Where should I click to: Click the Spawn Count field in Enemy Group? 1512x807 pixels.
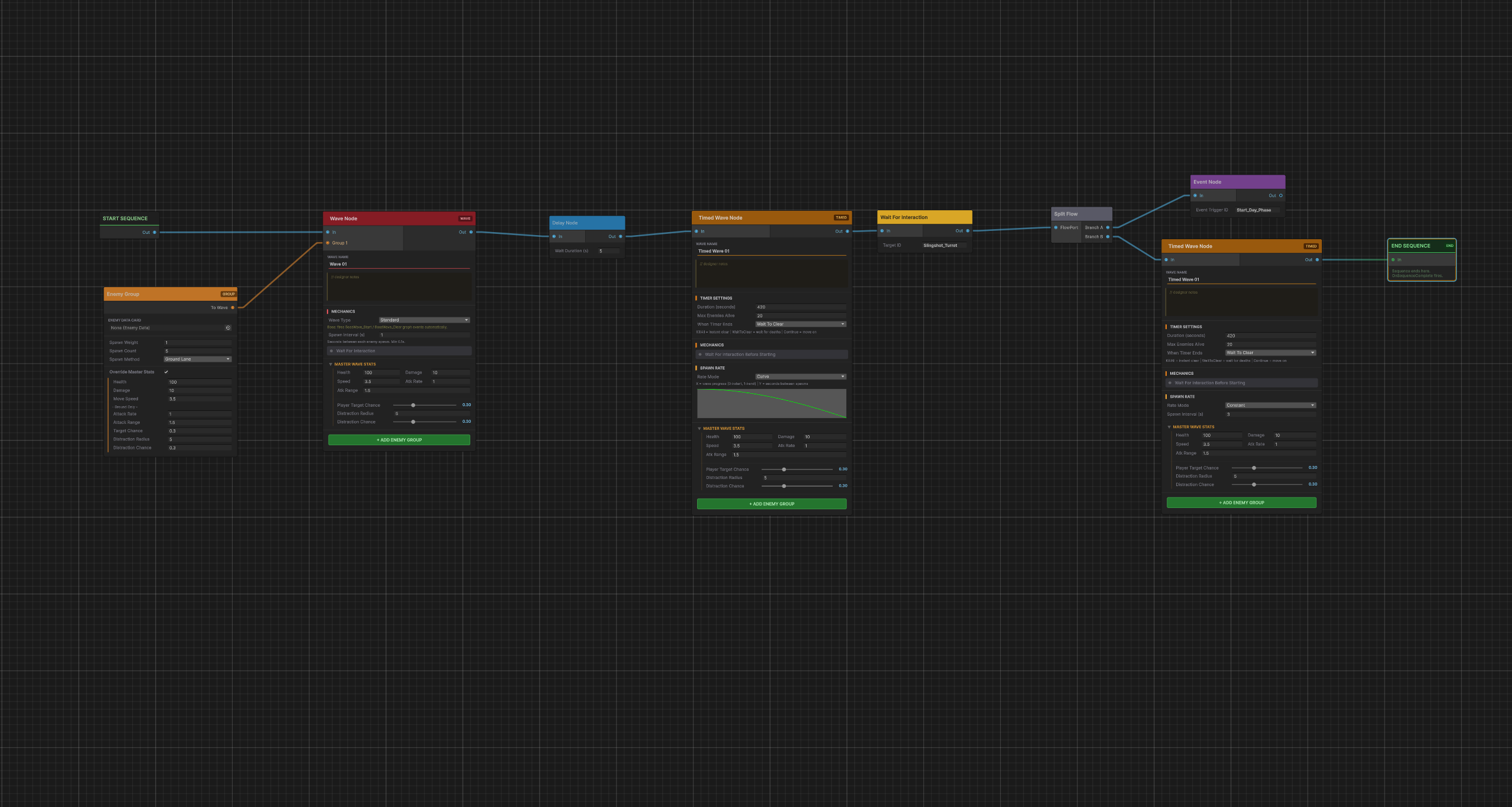pos(197,351)
